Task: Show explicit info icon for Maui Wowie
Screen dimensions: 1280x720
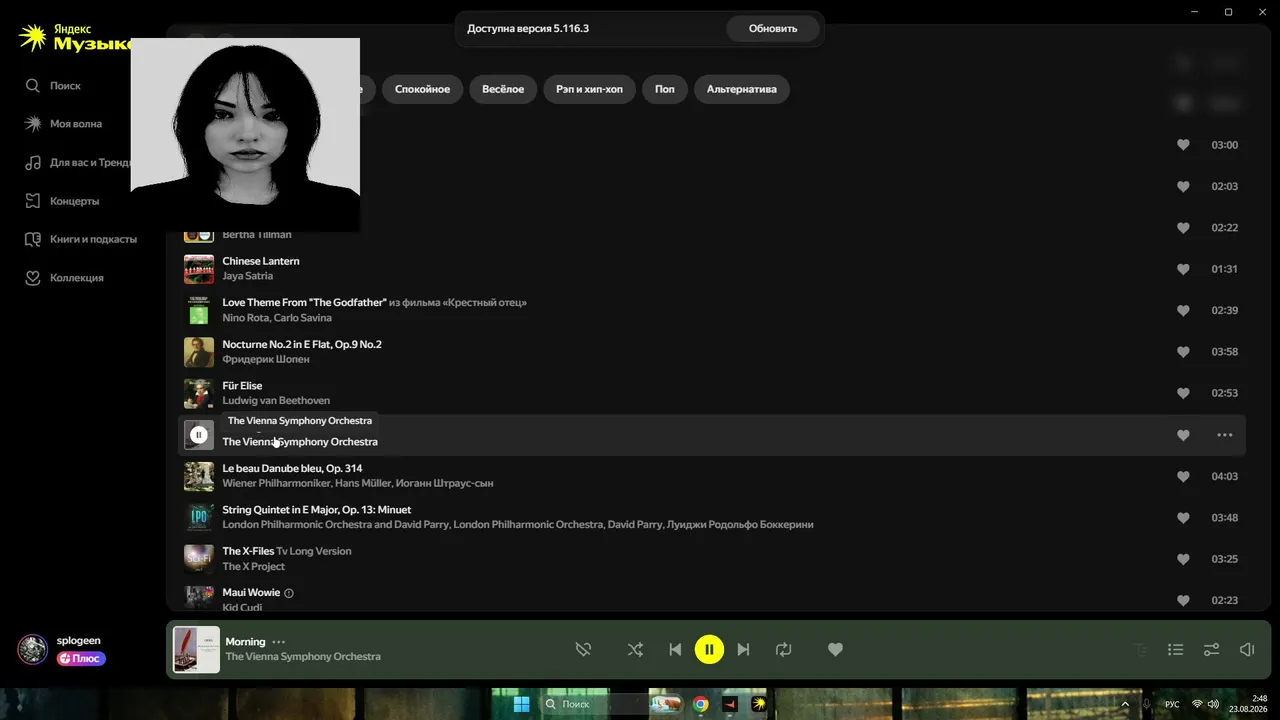Action: tap(289, 593)
